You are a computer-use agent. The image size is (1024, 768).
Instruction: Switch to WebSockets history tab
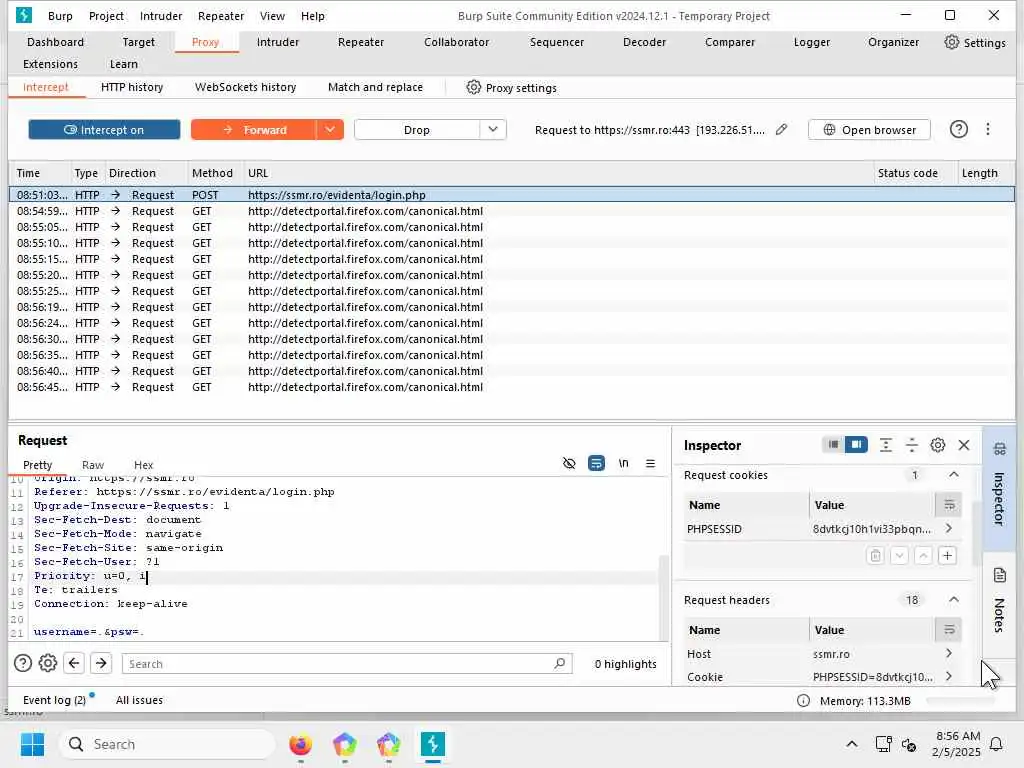[x=246, y=87]
